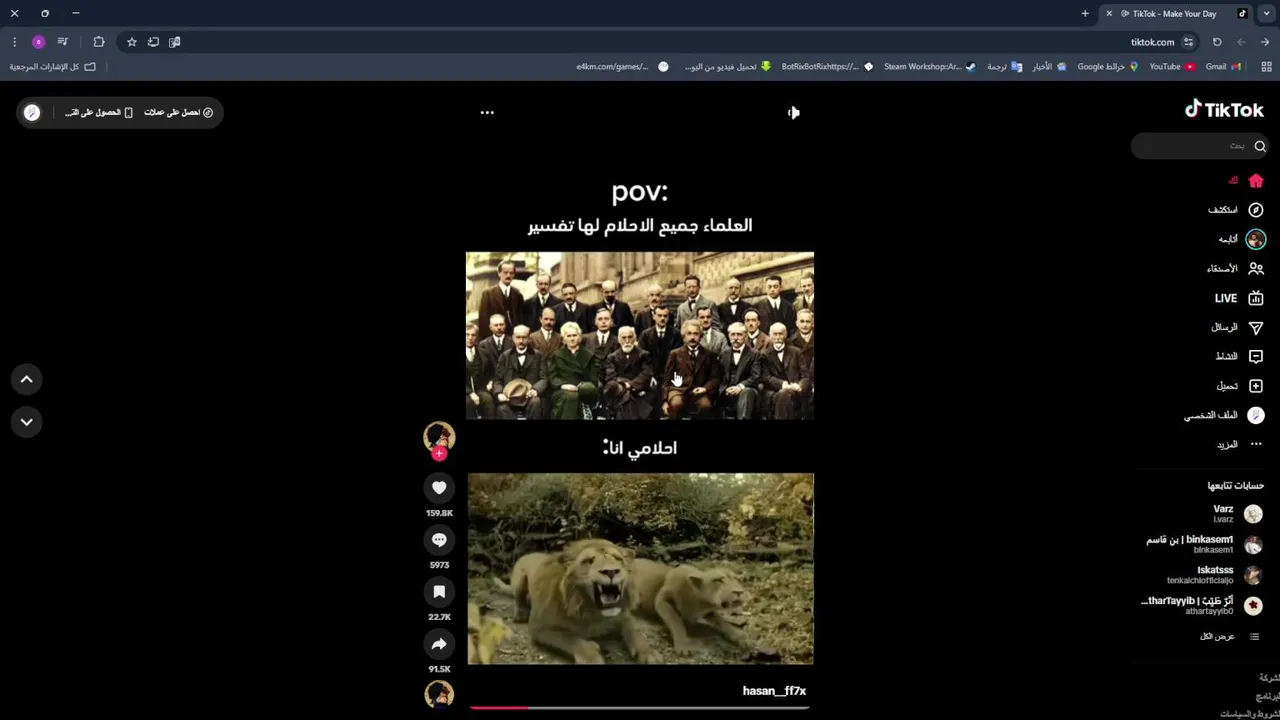
Task: Open the Google Maps (خرائط) bookmark
Action: (1108, 67)
